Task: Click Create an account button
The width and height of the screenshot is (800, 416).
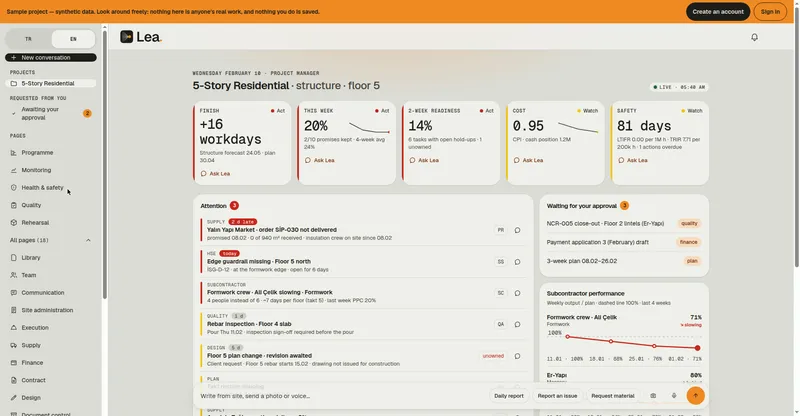Action: click(718, 12)
